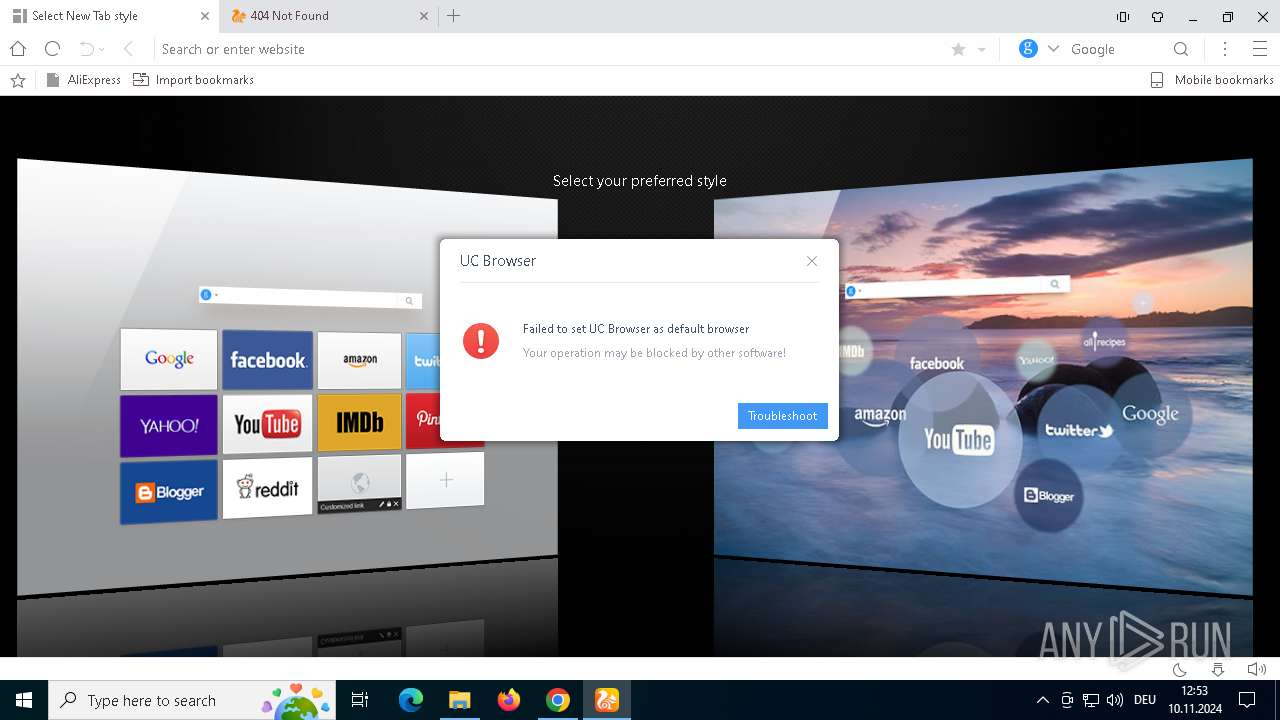Click the amazon bubble in scenic style
The width and height of the screenshot is (1280, 720).
point(880,416)
